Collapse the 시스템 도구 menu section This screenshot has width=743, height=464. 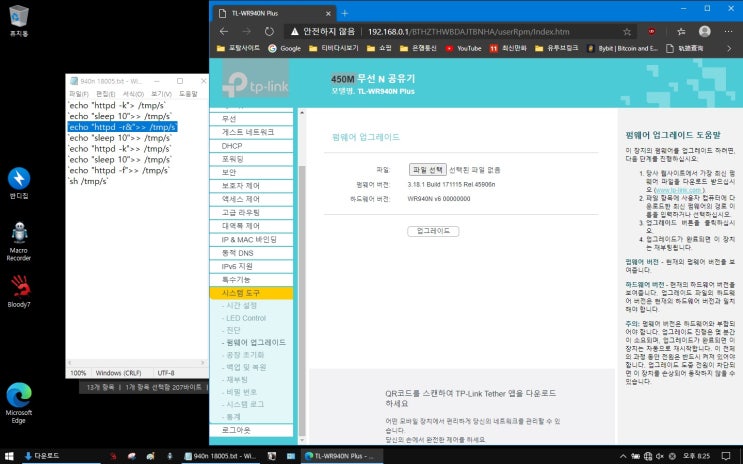[x=251, y=293]
